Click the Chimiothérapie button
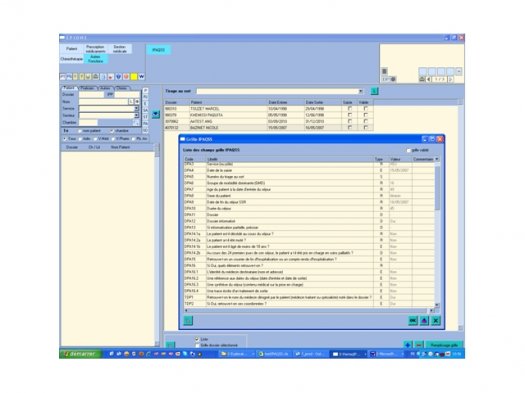This screenshot has width=525, height=393. click(72, 59)
